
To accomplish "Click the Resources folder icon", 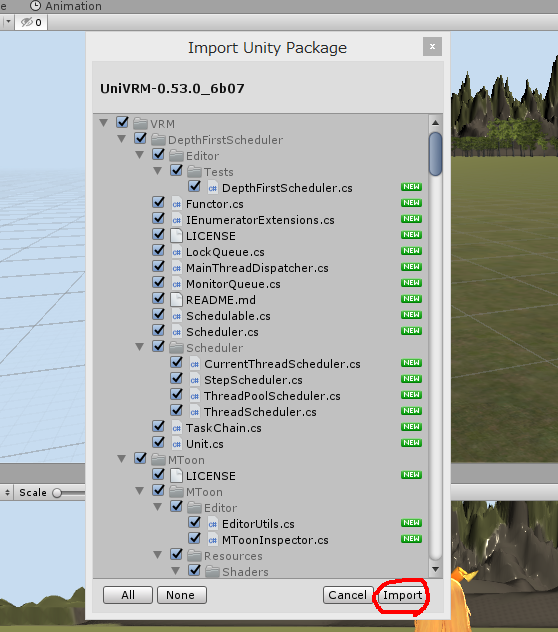I will pos(194,556).
